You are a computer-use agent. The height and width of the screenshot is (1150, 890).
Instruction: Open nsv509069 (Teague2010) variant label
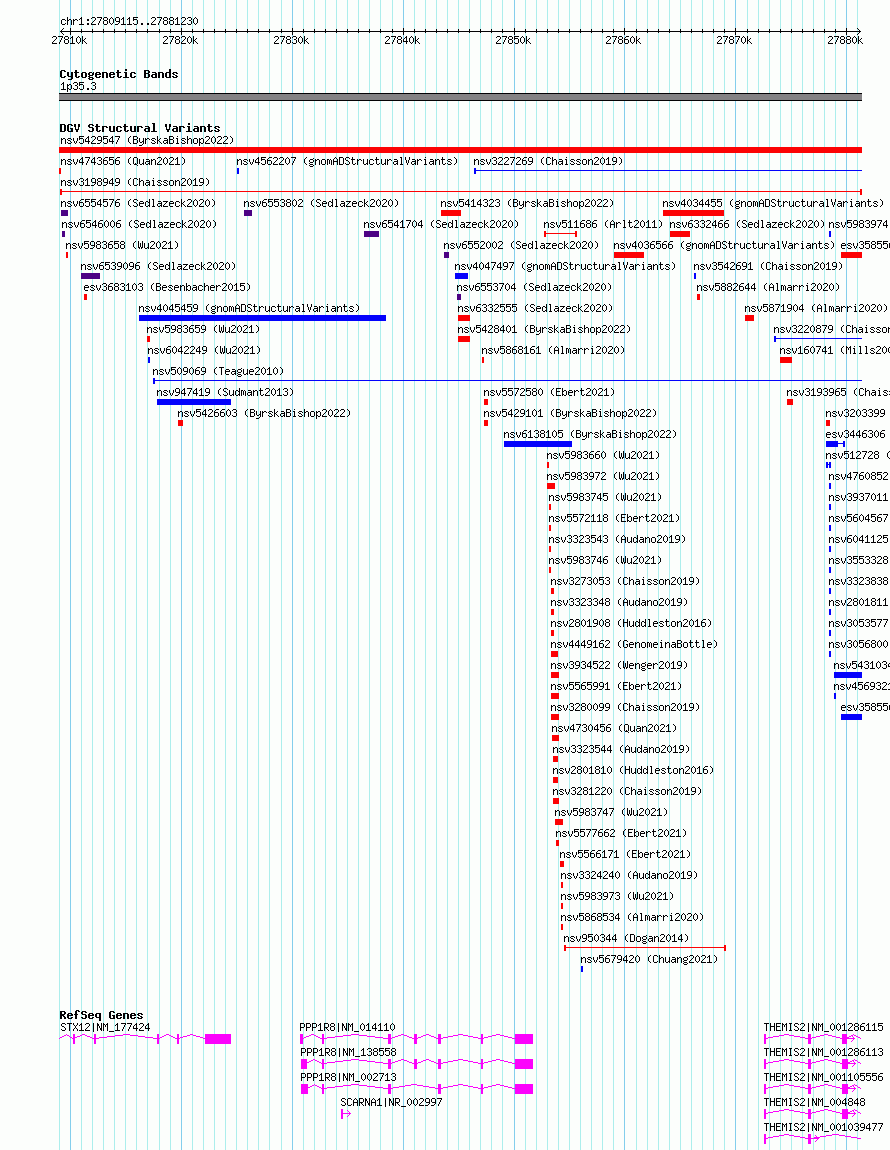tap(218, 371)
